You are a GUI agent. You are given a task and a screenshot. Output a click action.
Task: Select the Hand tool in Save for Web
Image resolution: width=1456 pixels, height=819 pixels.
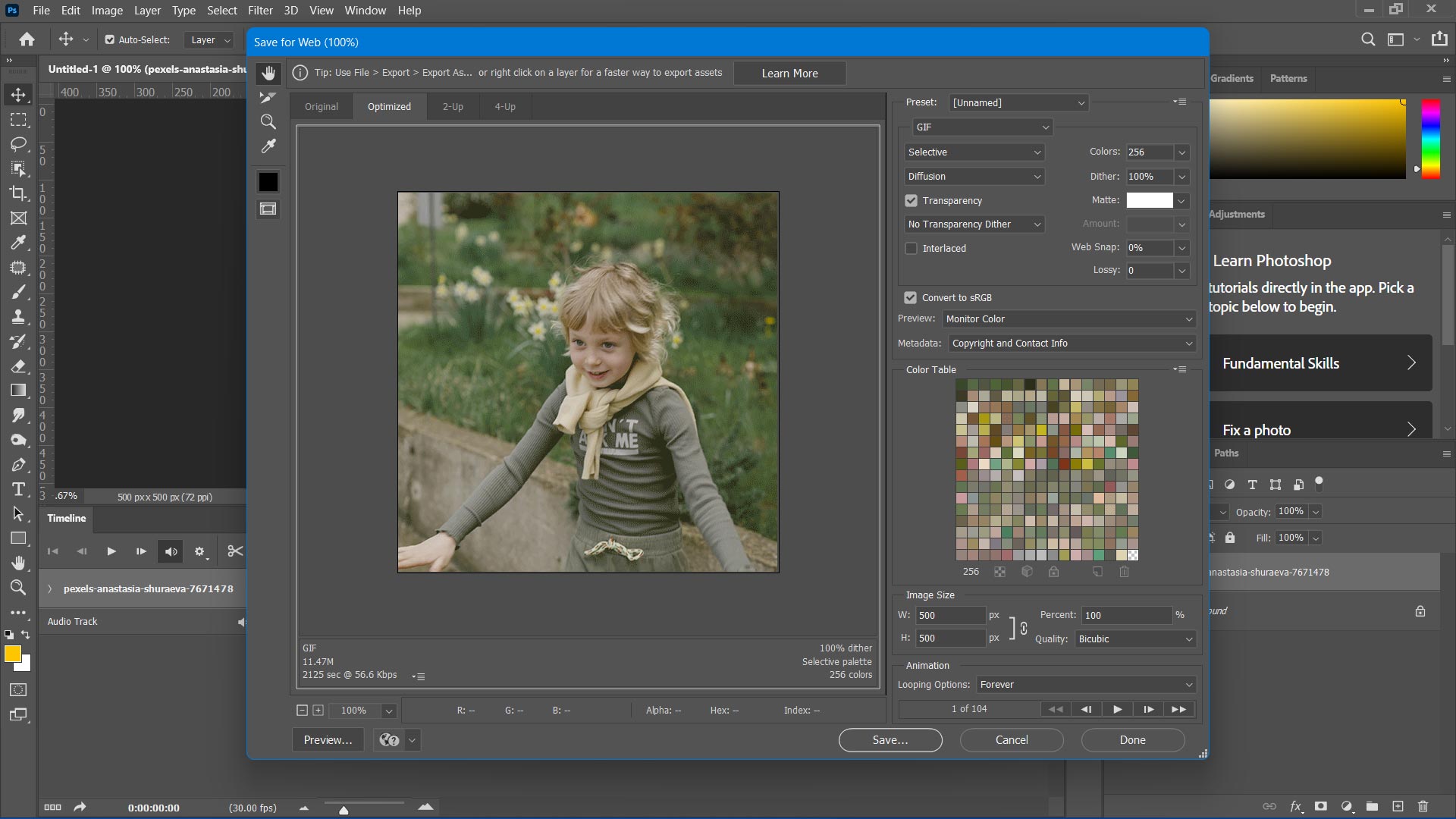268,74
